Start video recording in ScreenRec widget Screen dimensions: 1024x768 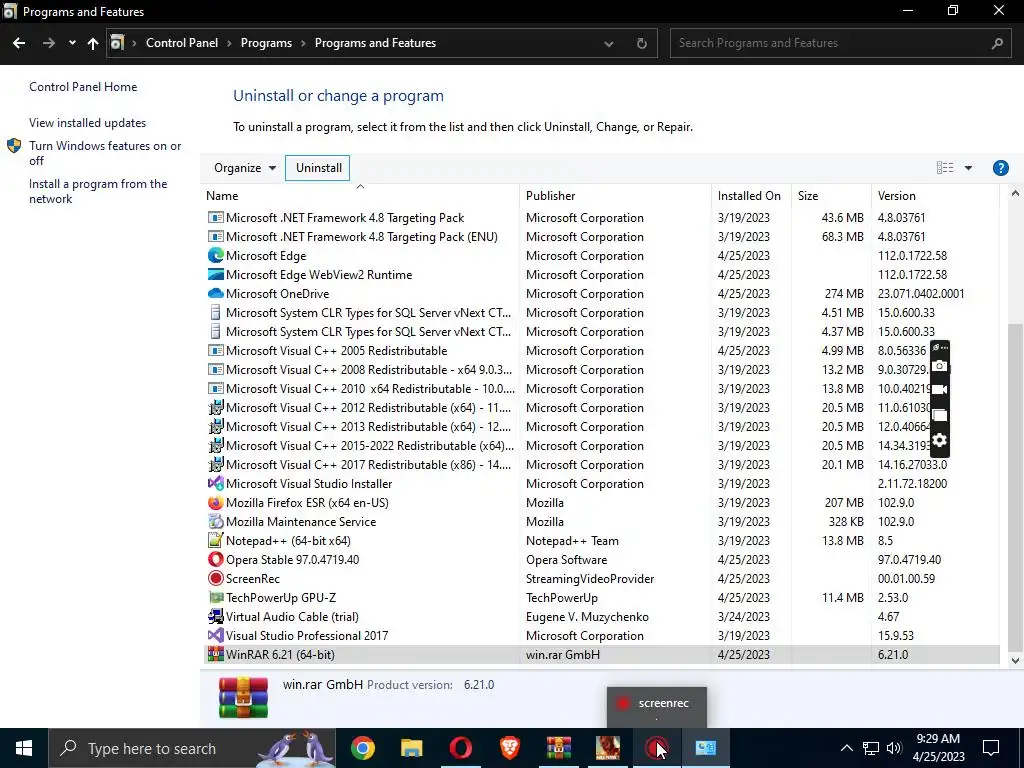pyautogui.click(x=939, y=390)
